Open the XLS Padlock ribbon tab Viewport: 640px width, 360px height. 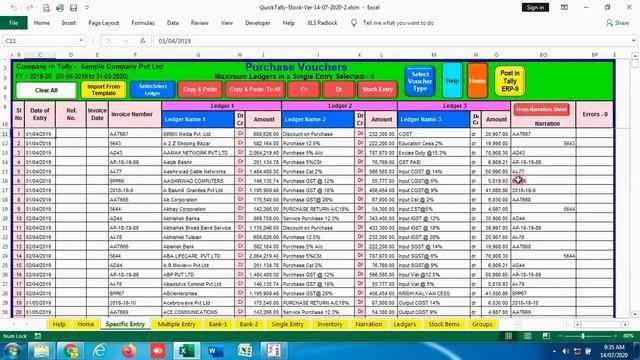point(322,23)
